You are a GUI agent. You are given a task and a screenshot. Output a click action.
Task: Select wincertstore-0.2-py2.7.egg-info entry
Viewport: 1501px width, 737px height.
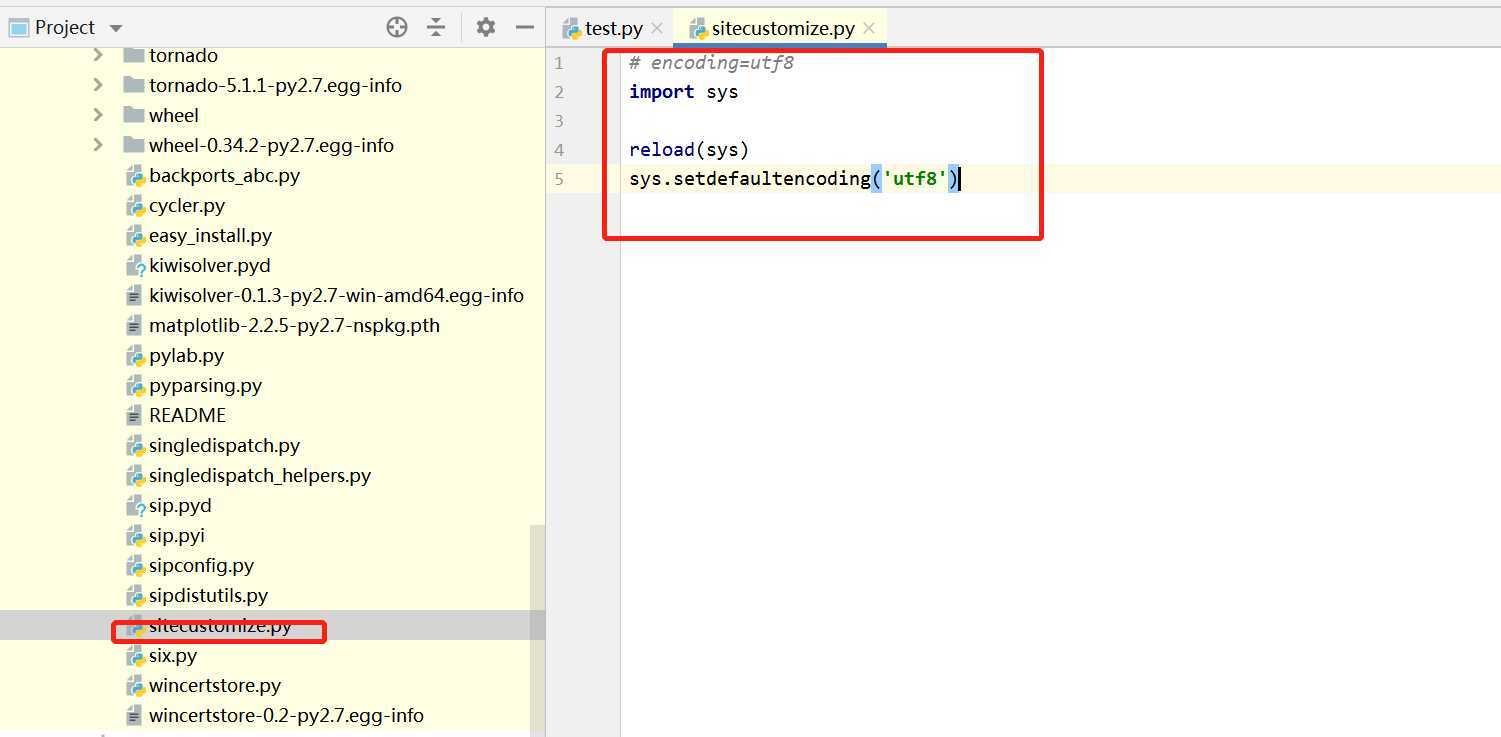coord(286,715)
